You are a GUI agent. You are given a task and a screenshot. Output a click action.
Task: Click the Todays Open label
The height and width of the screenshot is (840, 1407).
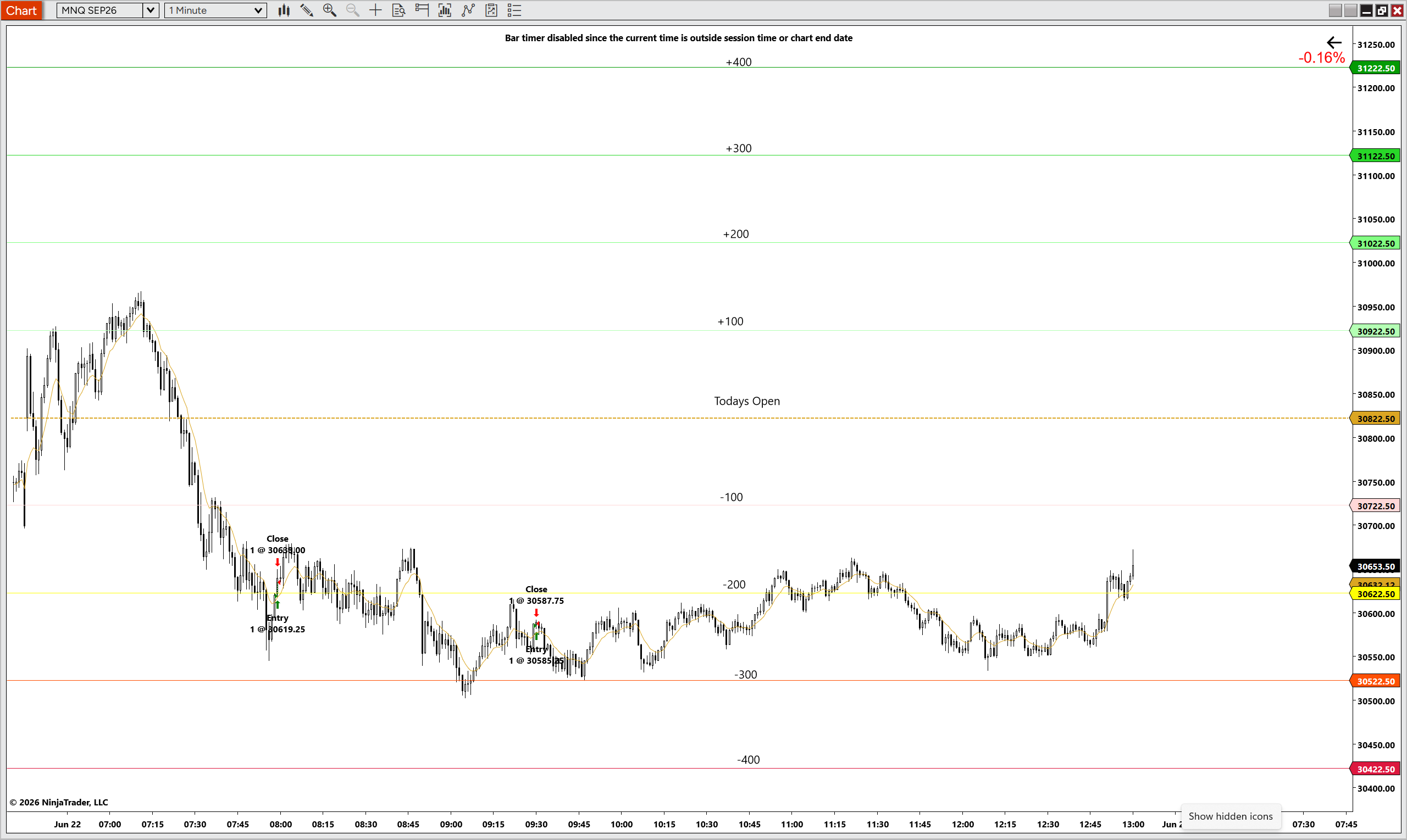pyautogui.click(x=747, y=400)
